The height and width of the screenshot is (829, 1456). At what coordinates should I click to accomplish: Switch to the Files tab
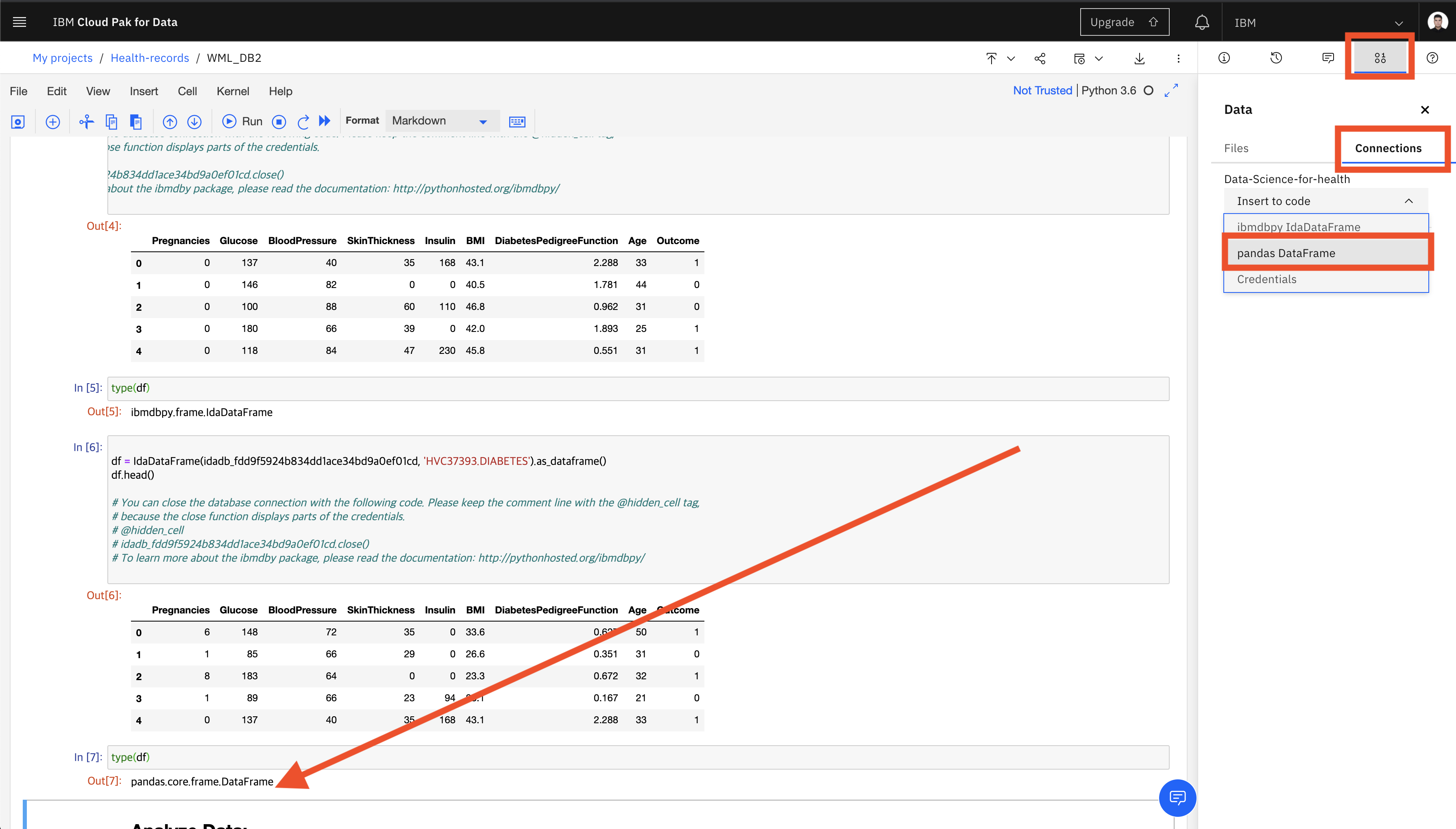(x=1236, y=148)
